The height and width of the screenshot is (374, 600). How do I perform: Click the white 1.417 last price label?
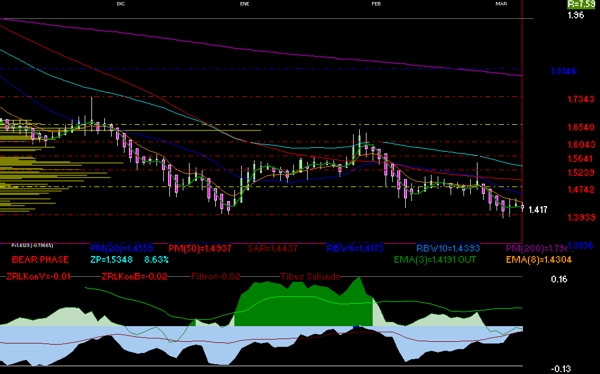click(x=538, y=210)
